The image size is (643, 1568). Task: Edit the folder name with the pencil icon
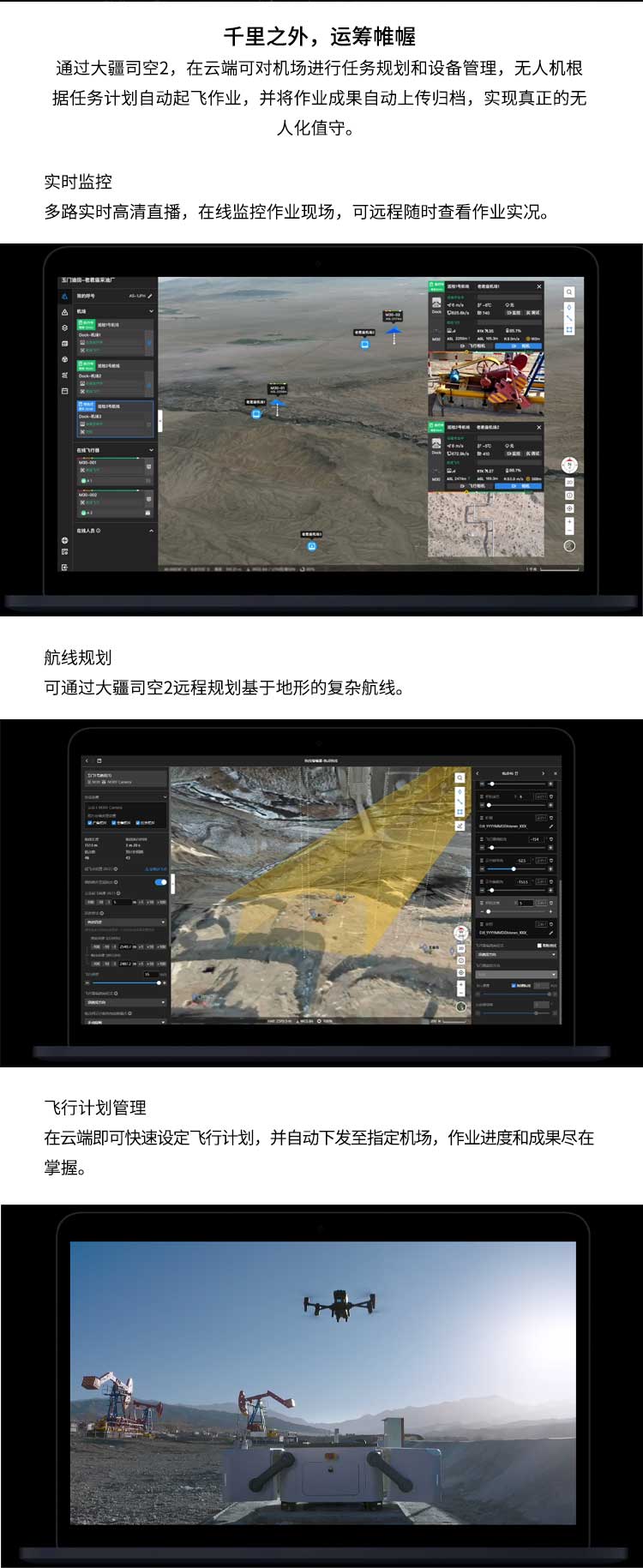click(x=551, y=826)
